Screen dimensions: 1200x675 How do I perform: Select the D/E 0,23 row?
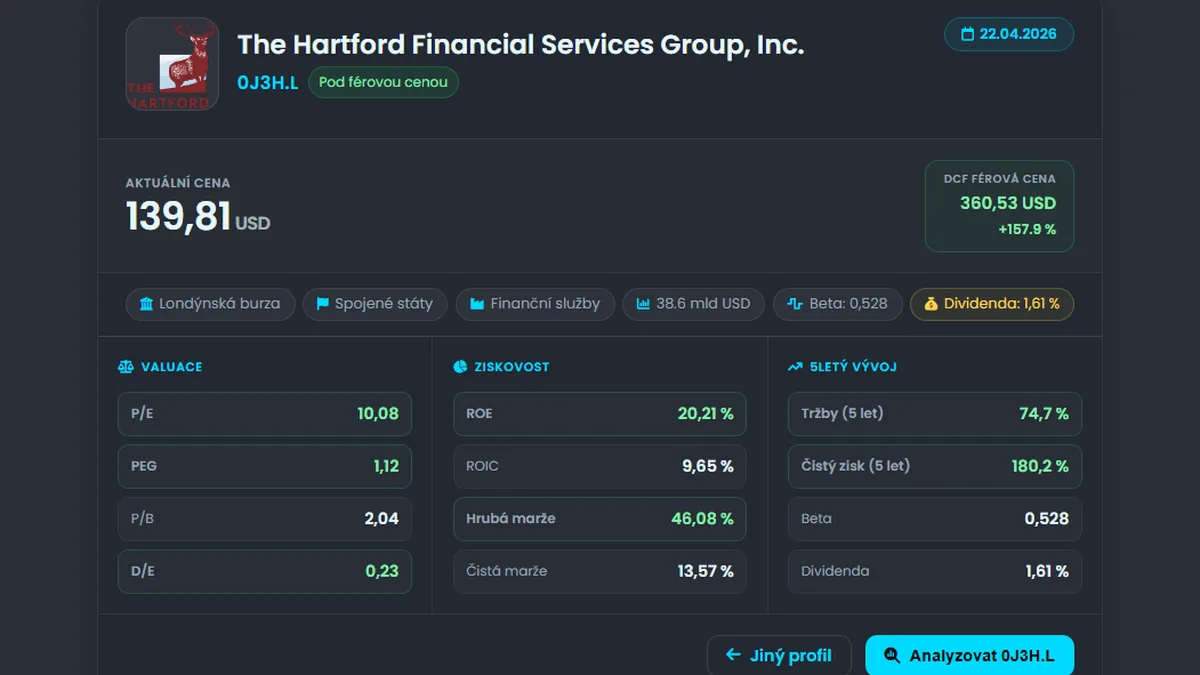click(x=265, y=571)
